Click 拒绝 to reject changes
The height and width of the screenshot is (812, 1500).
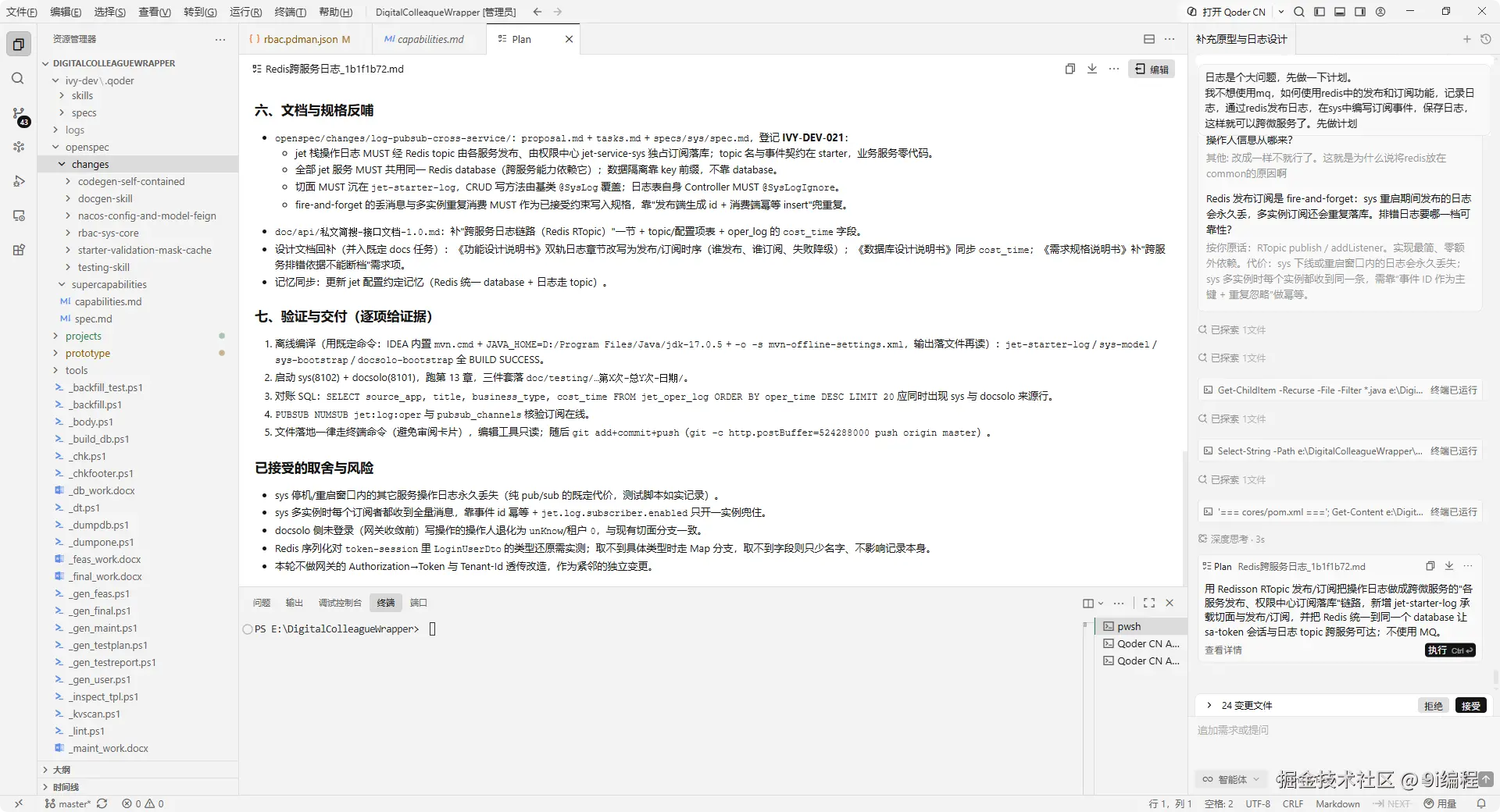coord(1434,705)
